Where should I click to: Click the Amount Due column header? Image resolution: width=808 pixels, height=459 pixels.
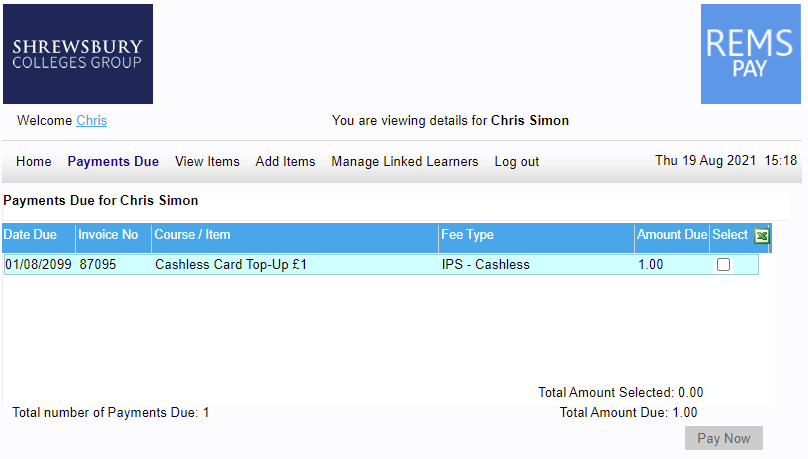[672, 235]
